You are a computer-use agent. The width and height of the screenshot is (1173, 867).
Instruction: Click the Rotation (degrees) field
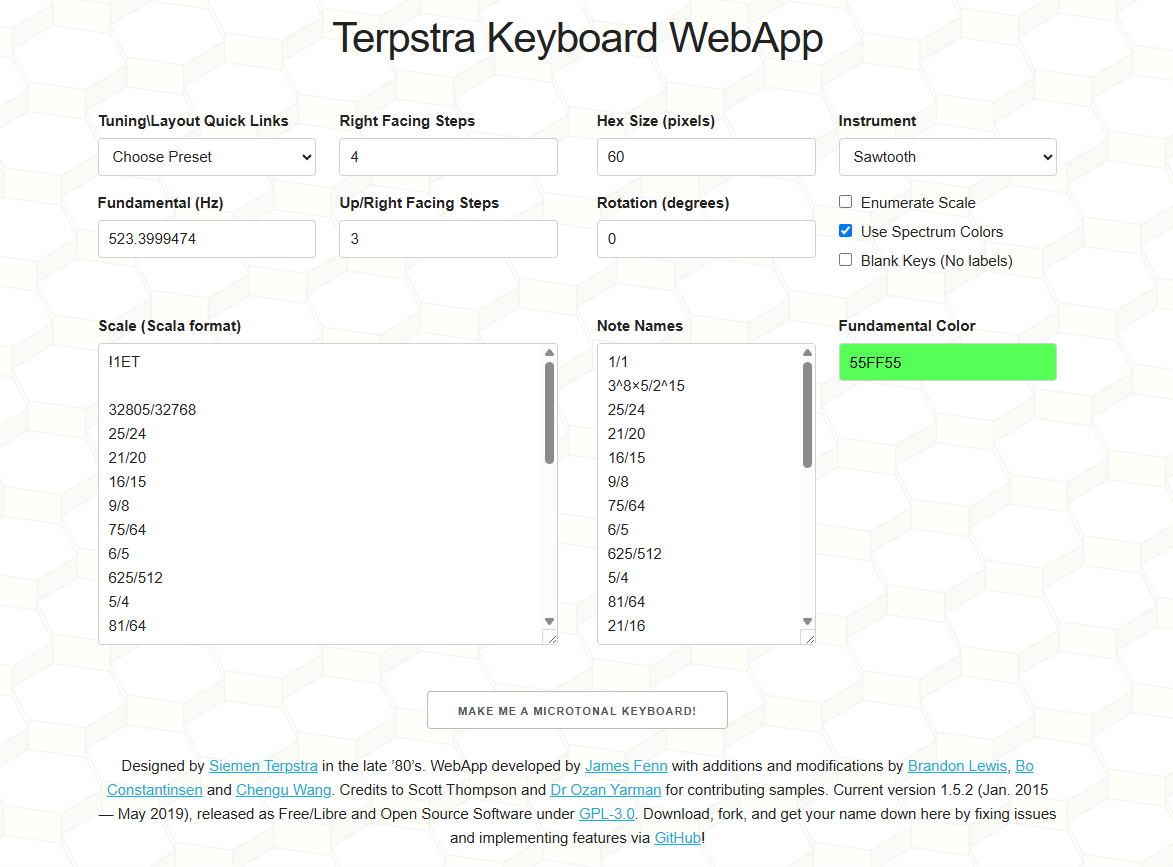(705, 239)
